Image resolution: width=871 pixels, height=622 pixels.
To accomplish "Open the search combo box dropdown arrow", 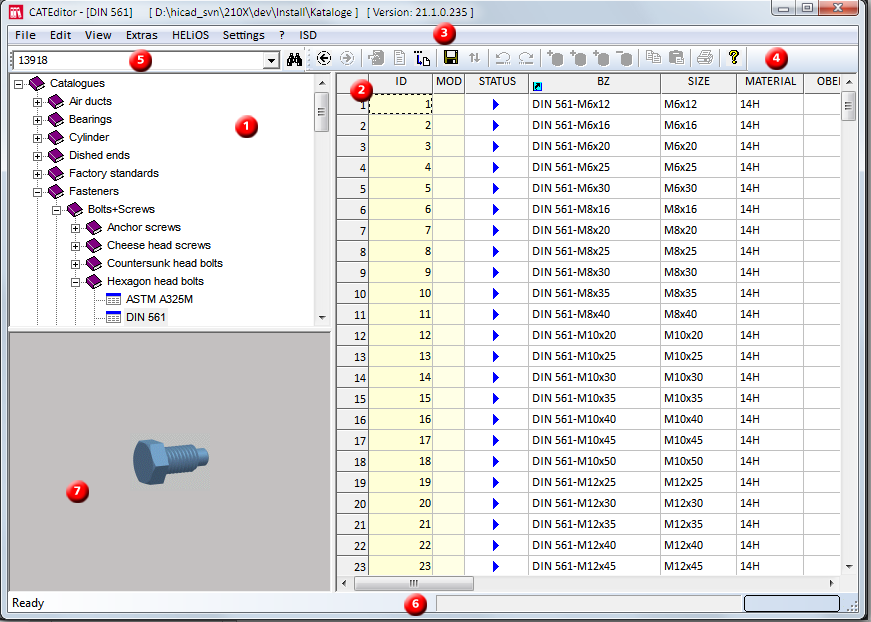I will [271, 61].
